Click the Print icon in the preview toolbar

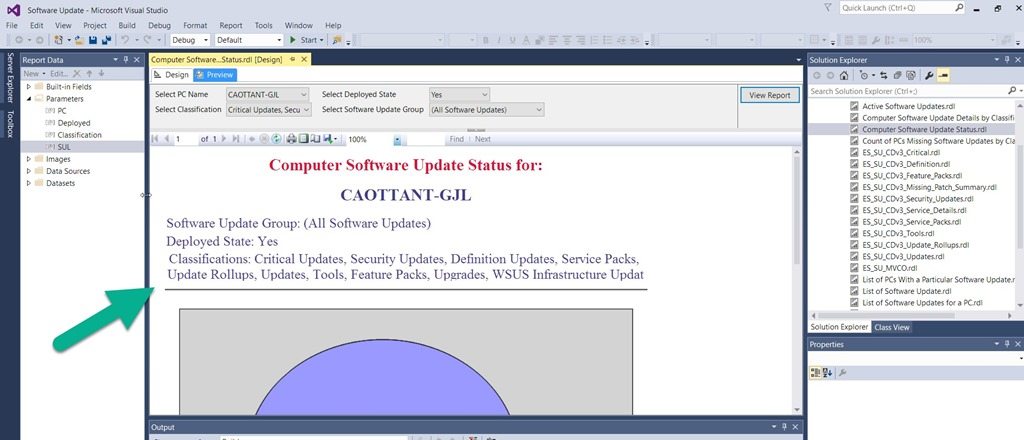pos(292,139)
